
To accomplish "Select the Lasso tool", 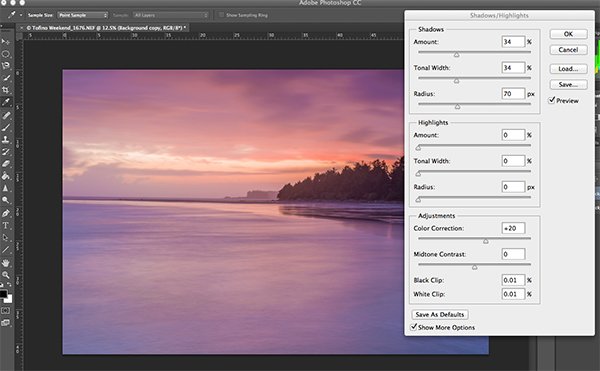I will coord(5,66).
